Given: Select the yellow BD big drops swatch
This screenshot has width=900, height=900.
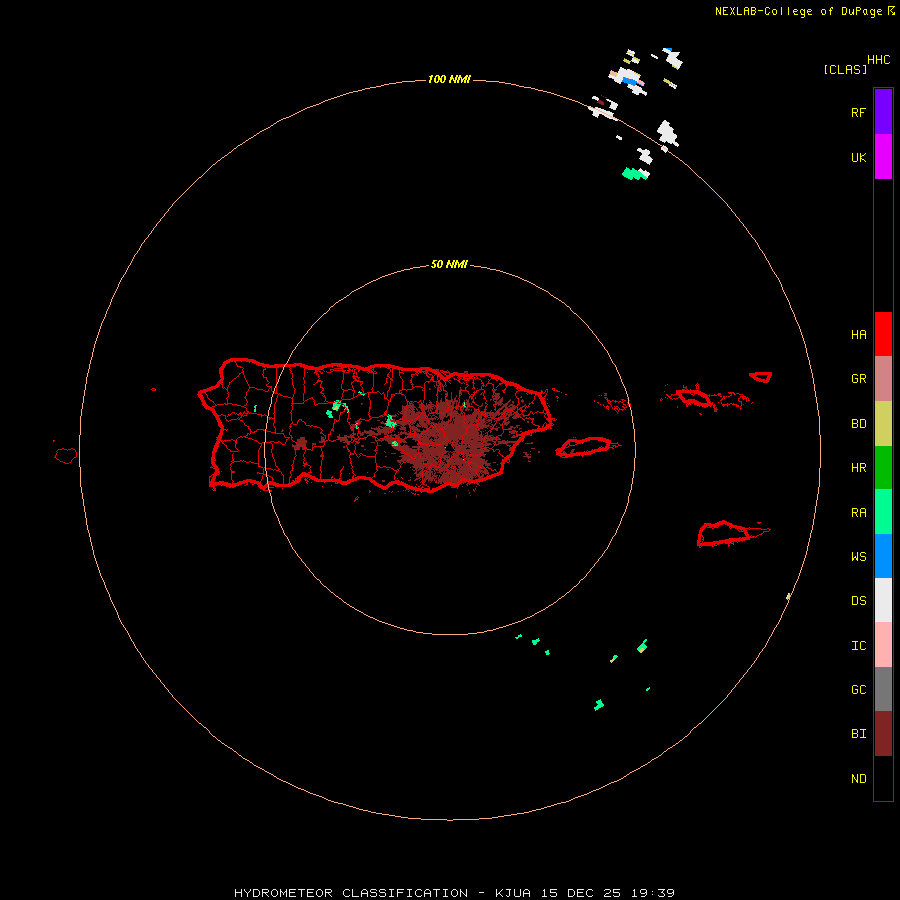Looking at the screenshot, I should [x=883, y=424].
